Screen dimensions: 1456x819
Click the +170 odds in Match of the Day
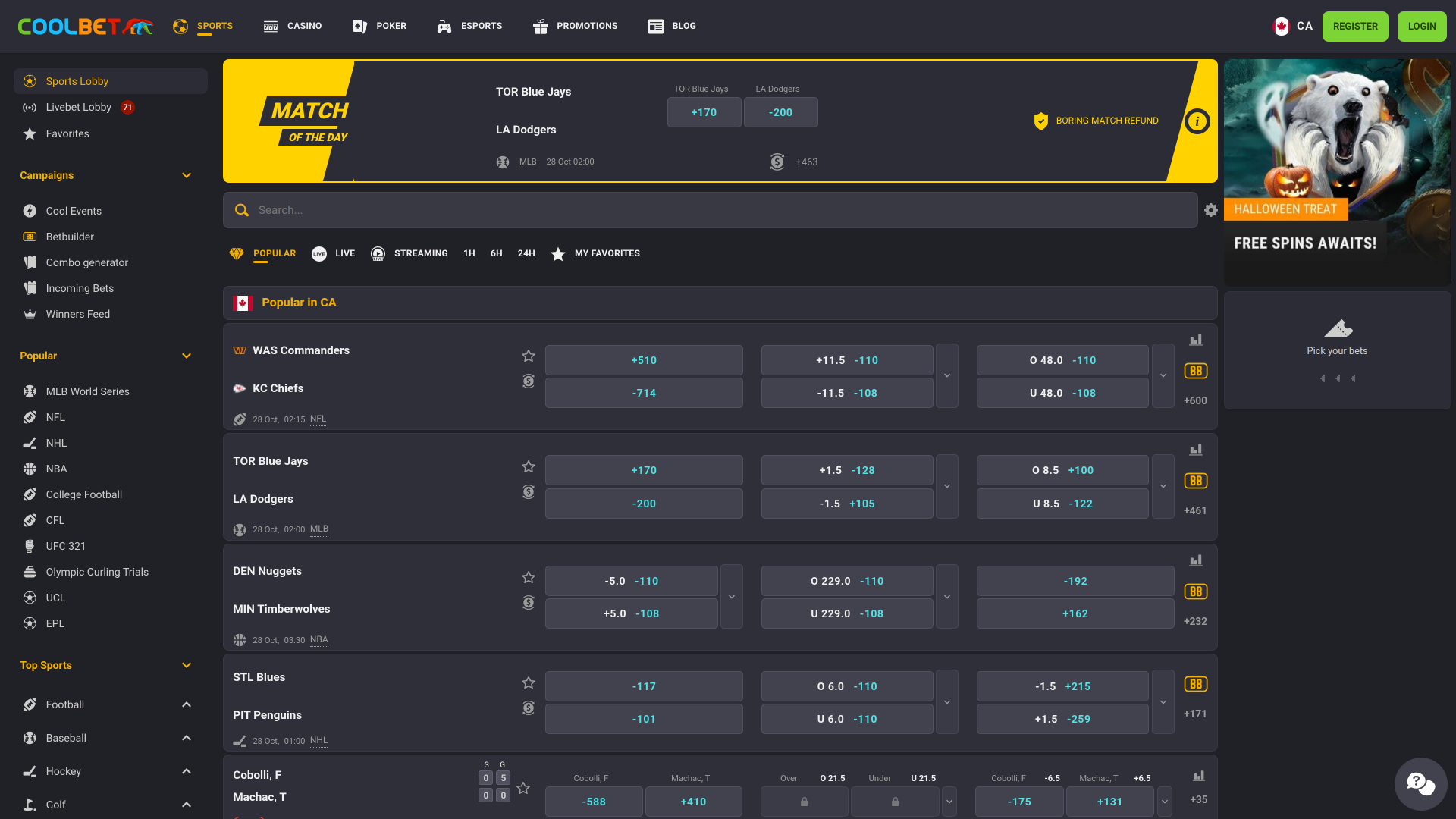click(704, 111)
